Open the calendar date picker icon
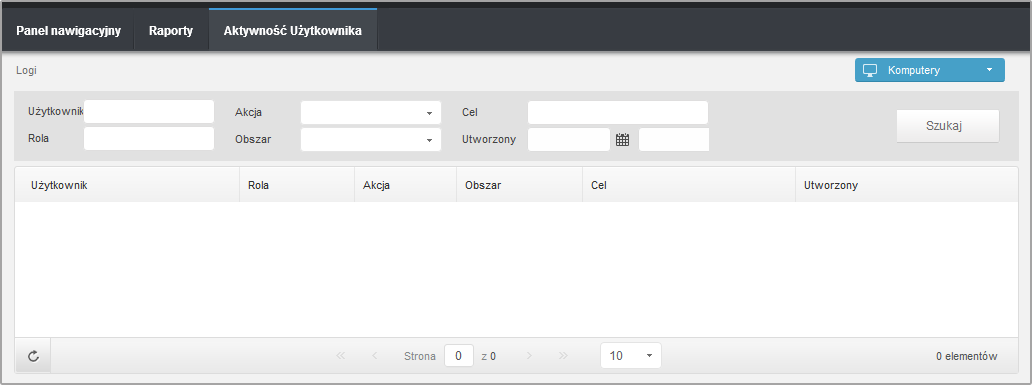Screen dimensions: 1032x385 pyautogui.click(x=622, y=140)
